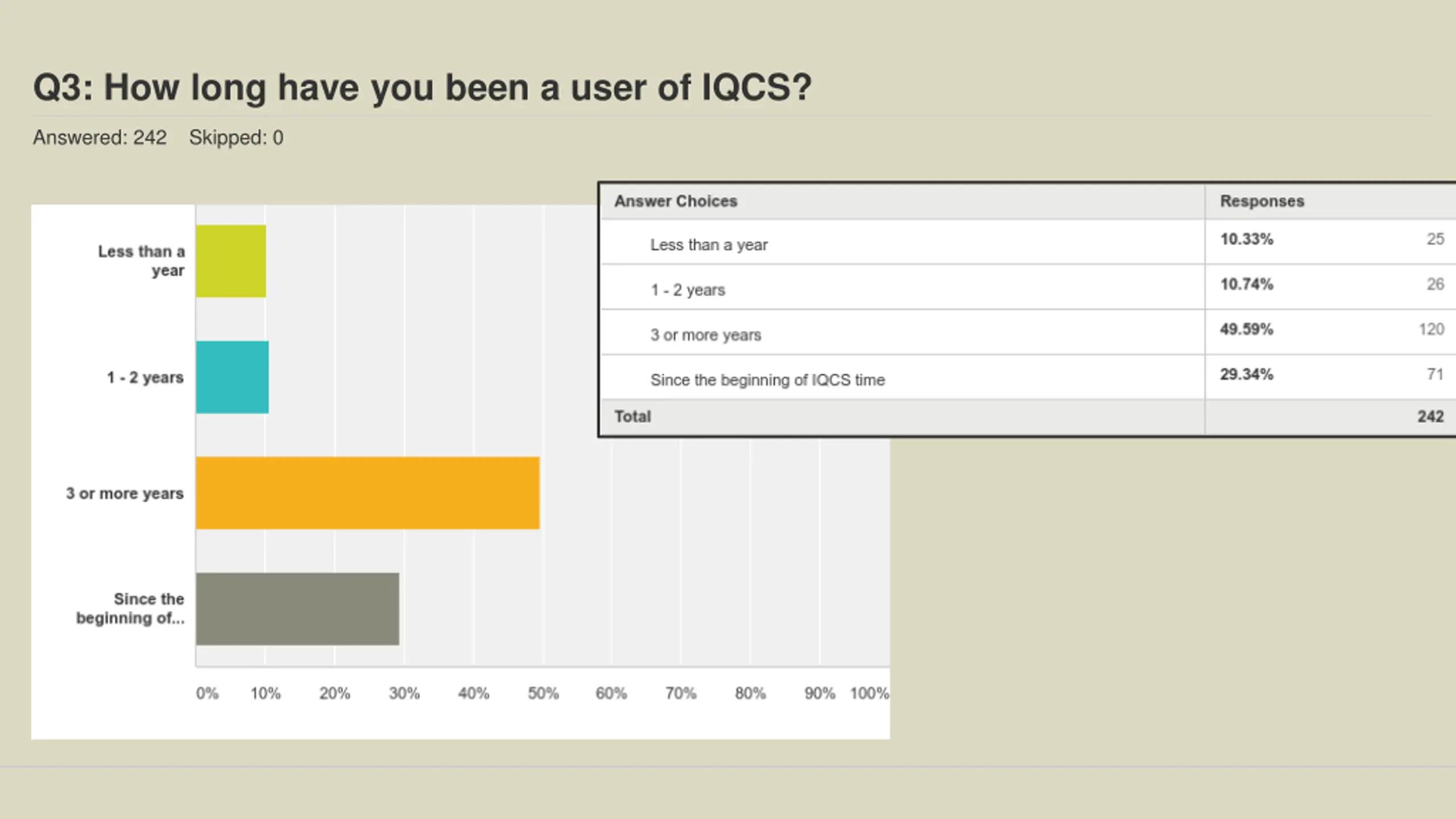
Task: Click the 'Responses' column header
Action: (1262, 201)
